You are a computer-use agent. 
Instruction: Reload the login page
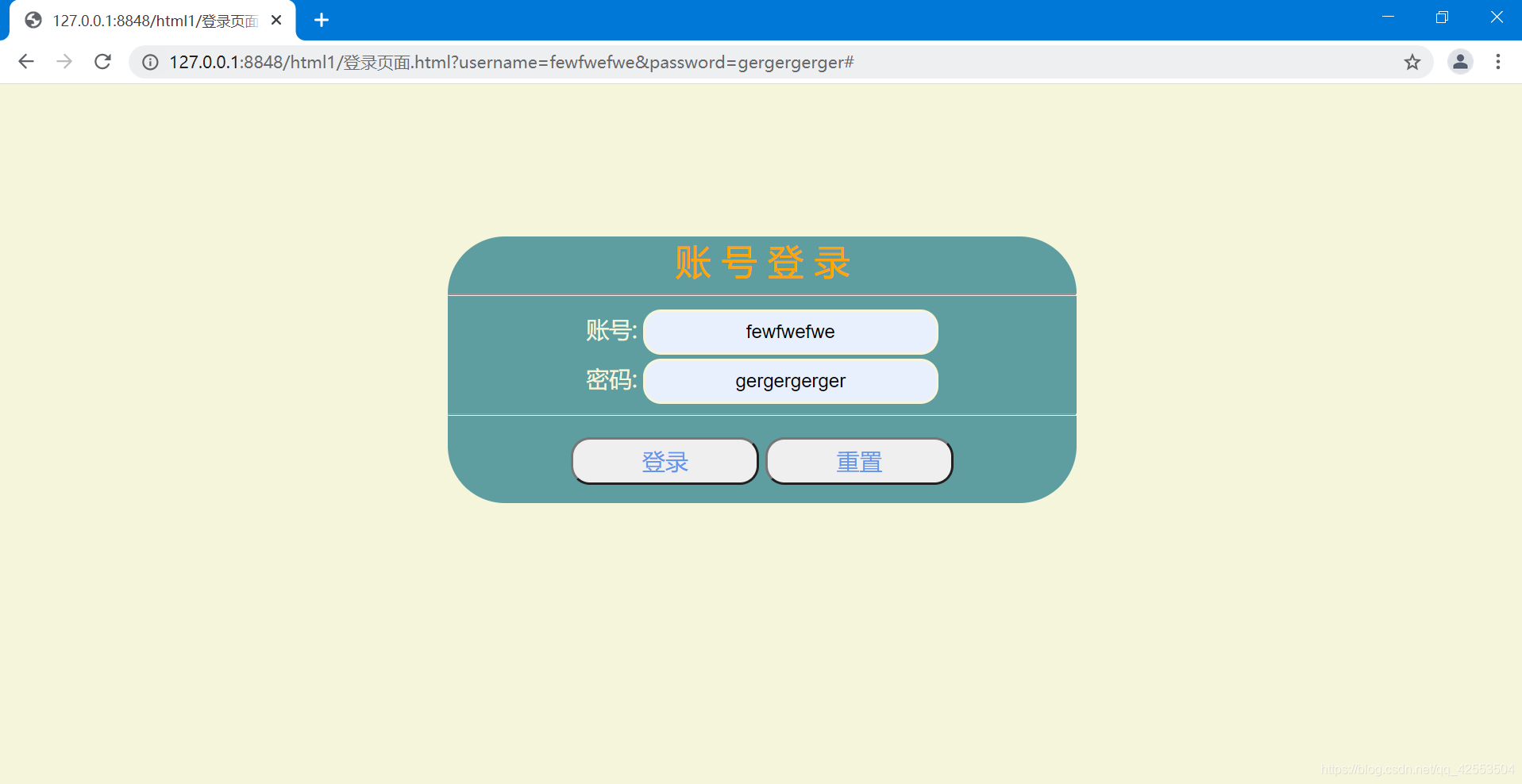pyautogui.click(x=102, y=62)
